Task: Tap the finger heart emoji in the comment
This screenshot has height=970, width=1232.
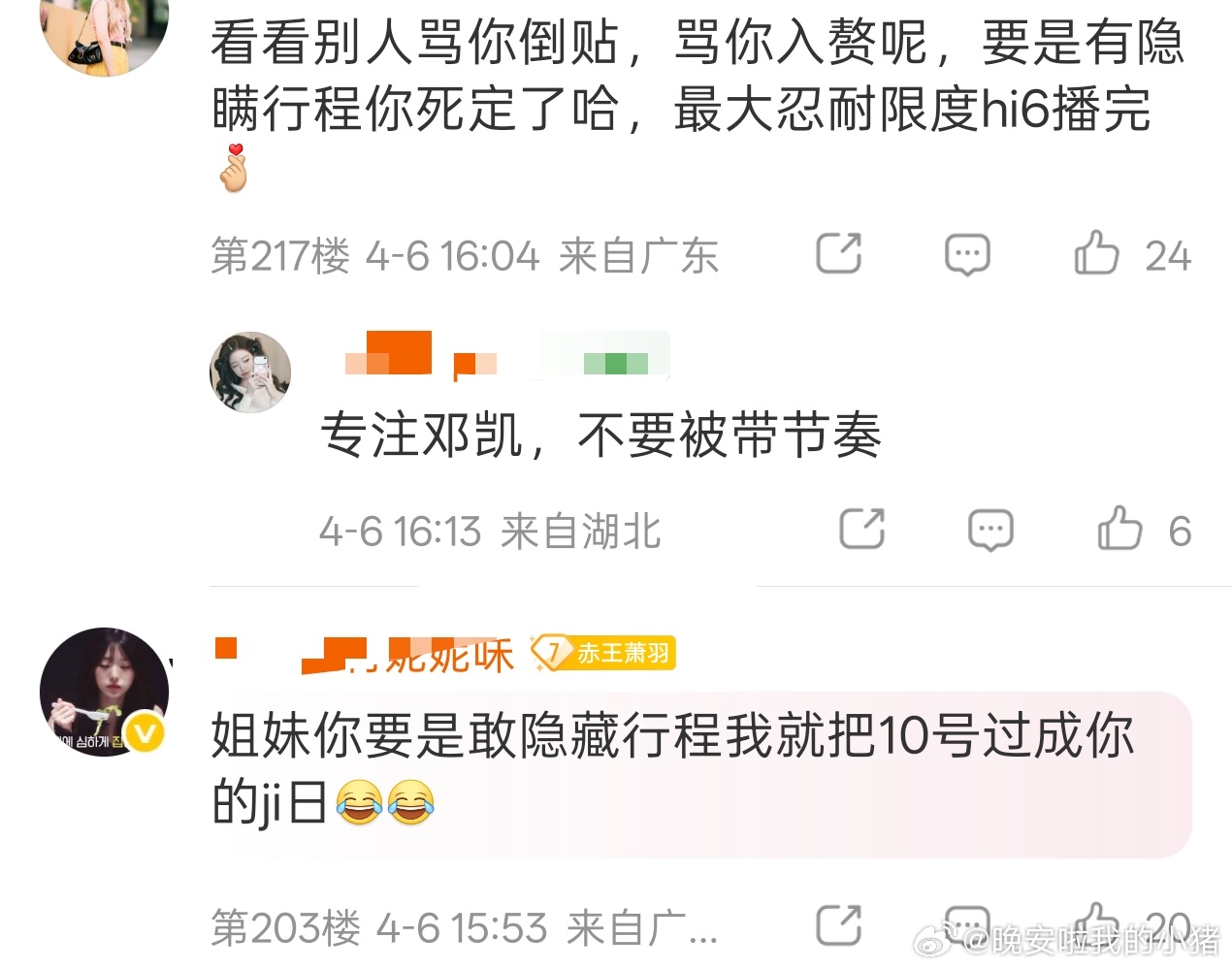Action: (233, 168)
